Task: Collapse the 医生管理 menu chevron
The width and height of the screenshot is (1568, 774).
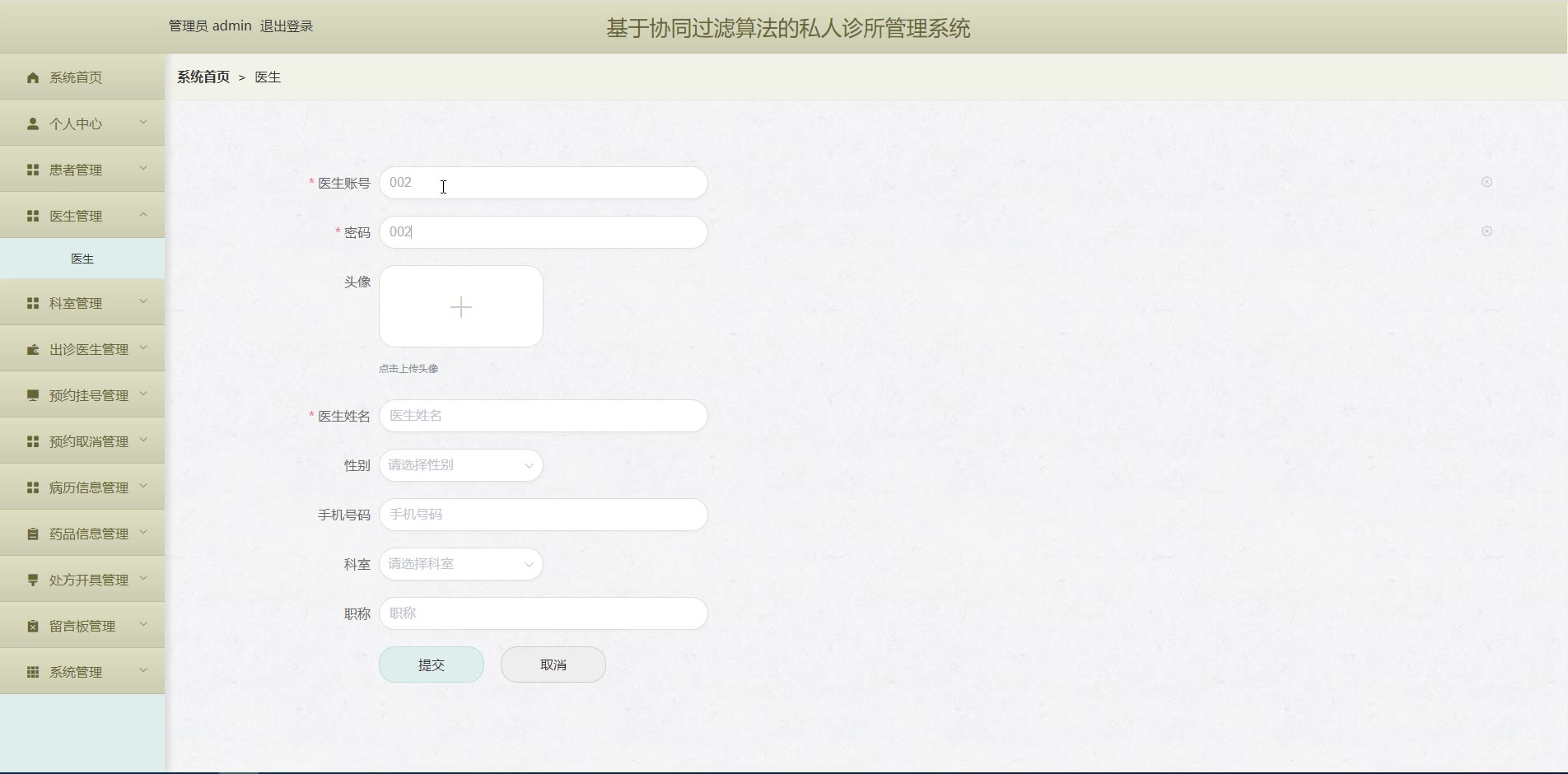Action: pos(143,214)
